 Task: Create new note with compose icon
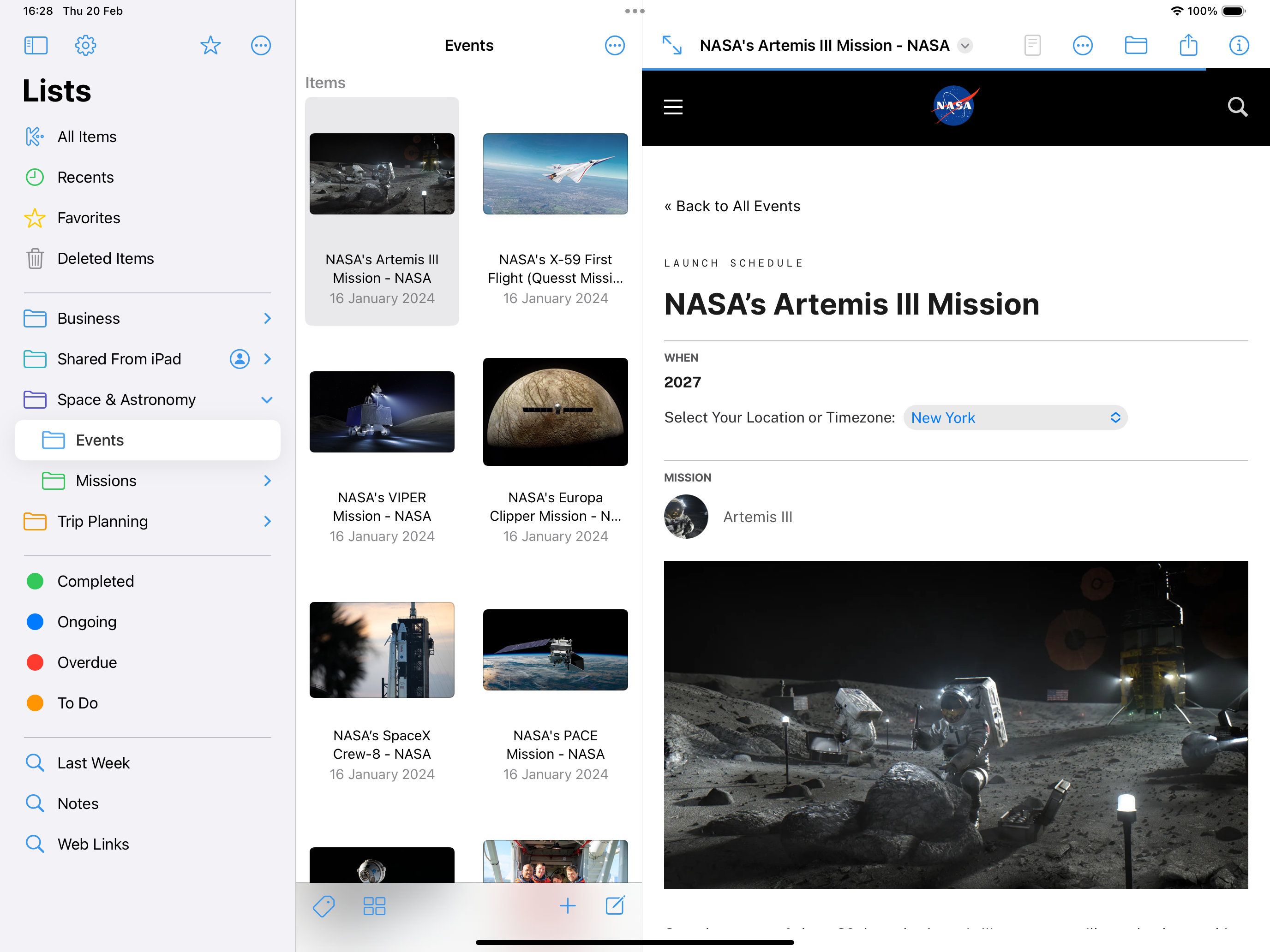615,905
